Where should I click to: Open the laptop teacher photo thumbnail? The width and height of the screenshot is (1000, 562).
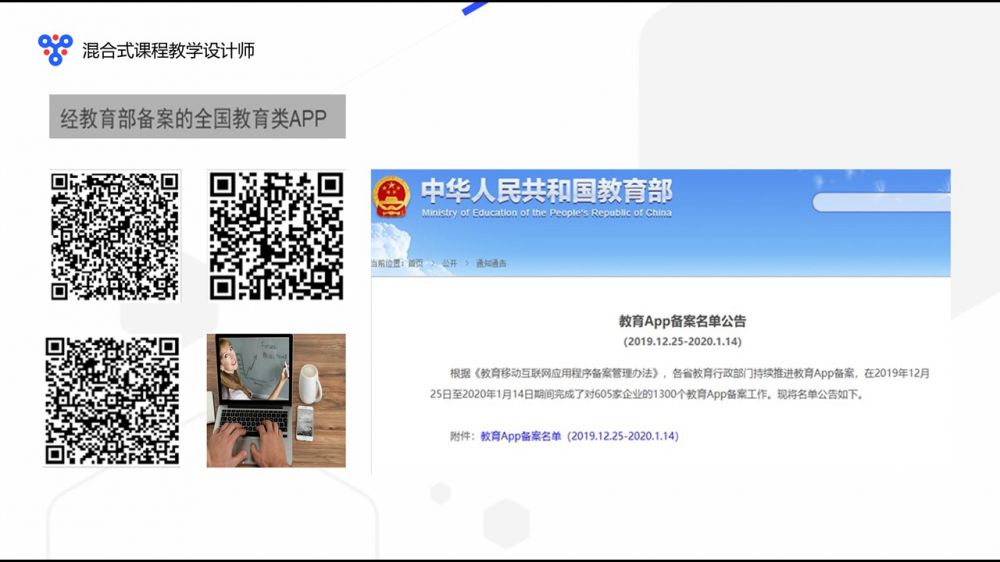click(x=276, y=400)
